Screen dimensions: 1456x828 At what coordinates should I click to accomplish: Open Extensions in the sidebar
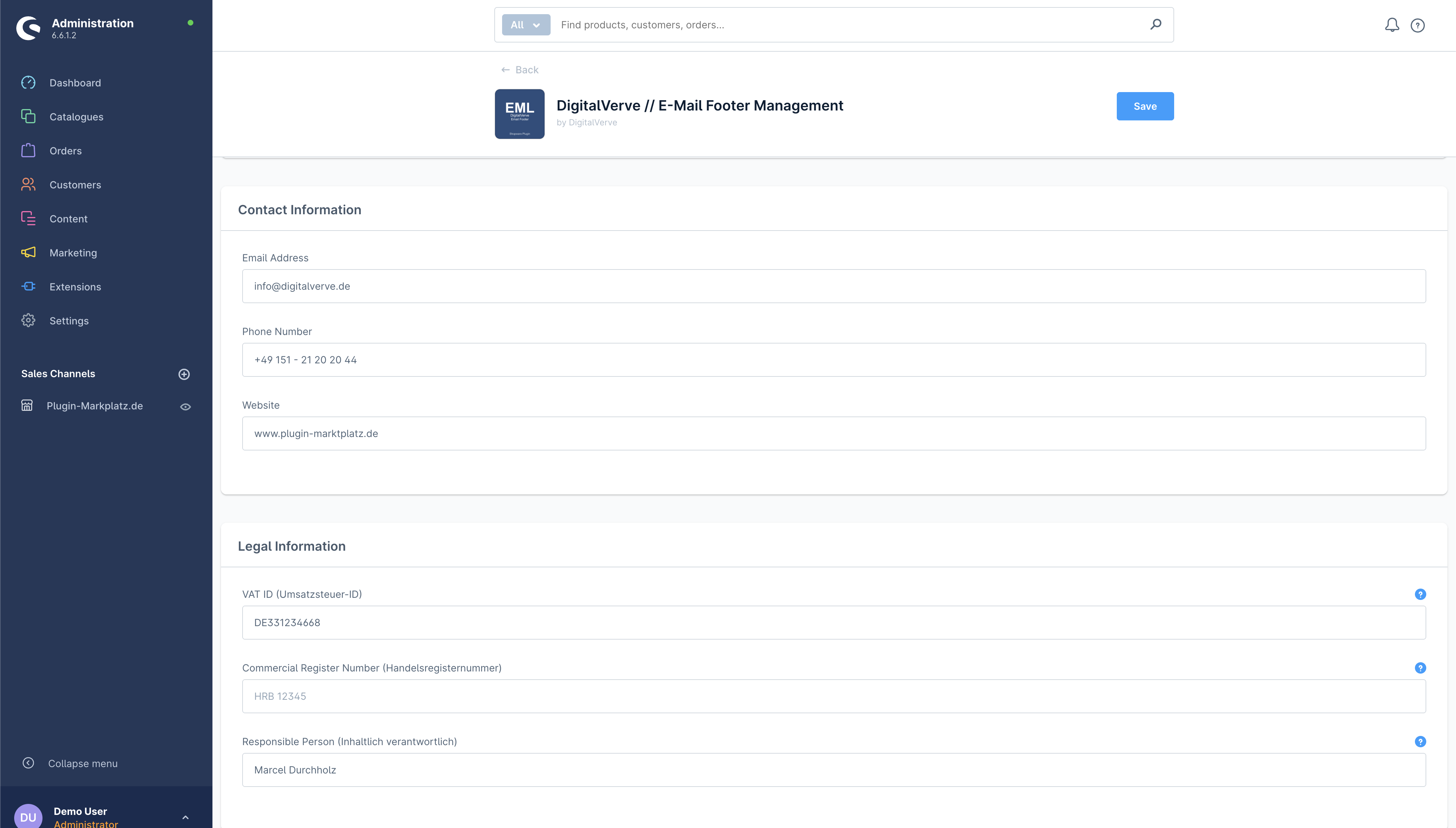click(75, 287)
